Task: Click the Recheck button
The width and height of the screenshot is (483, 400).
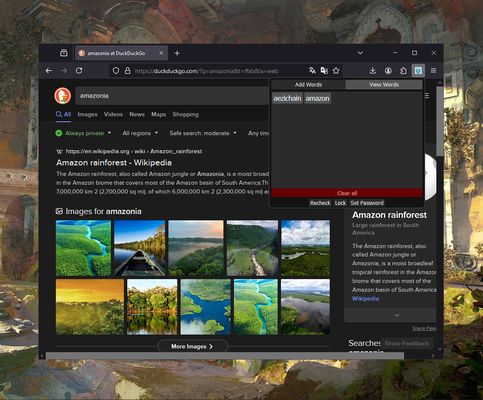Action: 320,203
